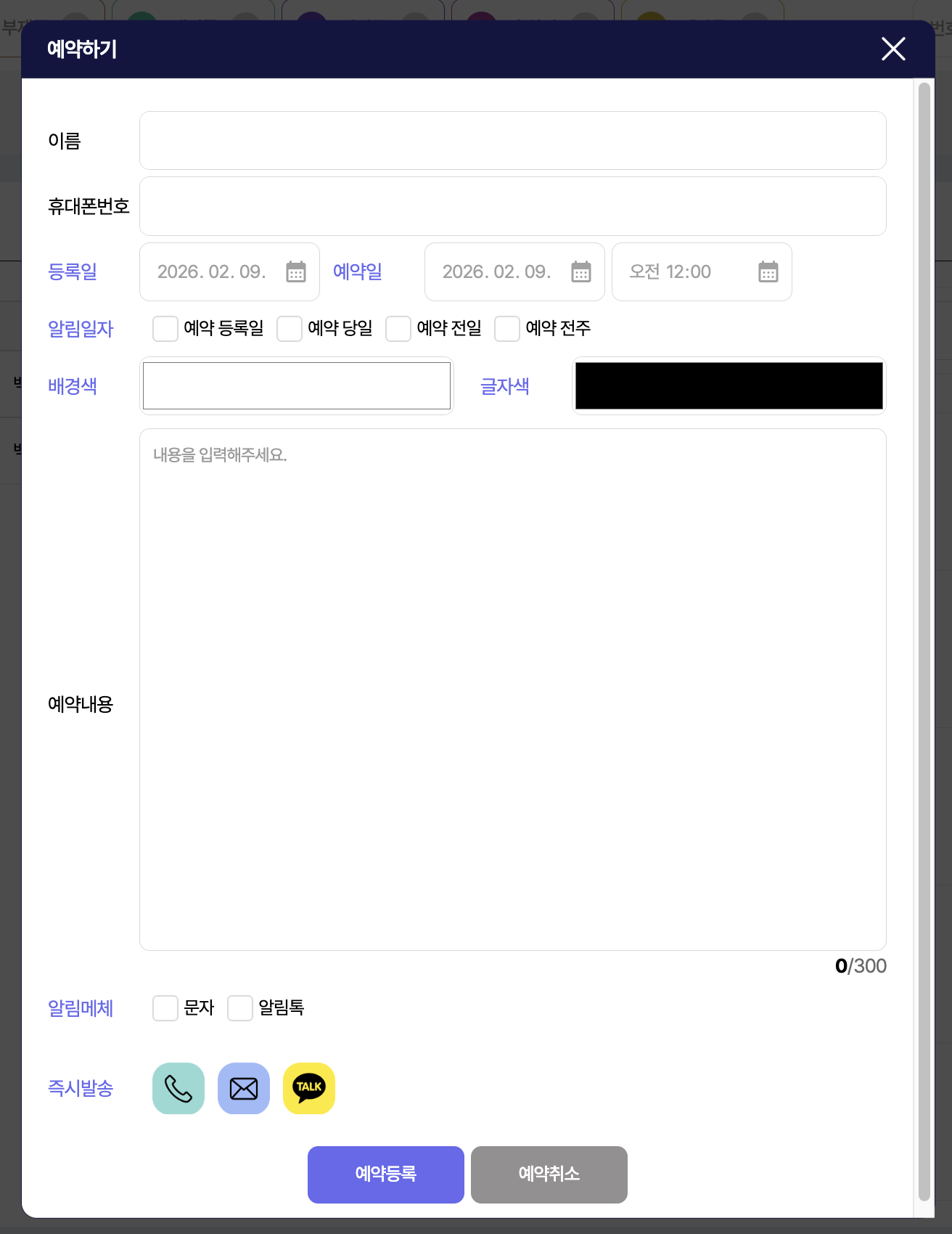Tick the 예약 전주 checkbox
Screen dimensions: 952x1234
(x=507, y=329)
